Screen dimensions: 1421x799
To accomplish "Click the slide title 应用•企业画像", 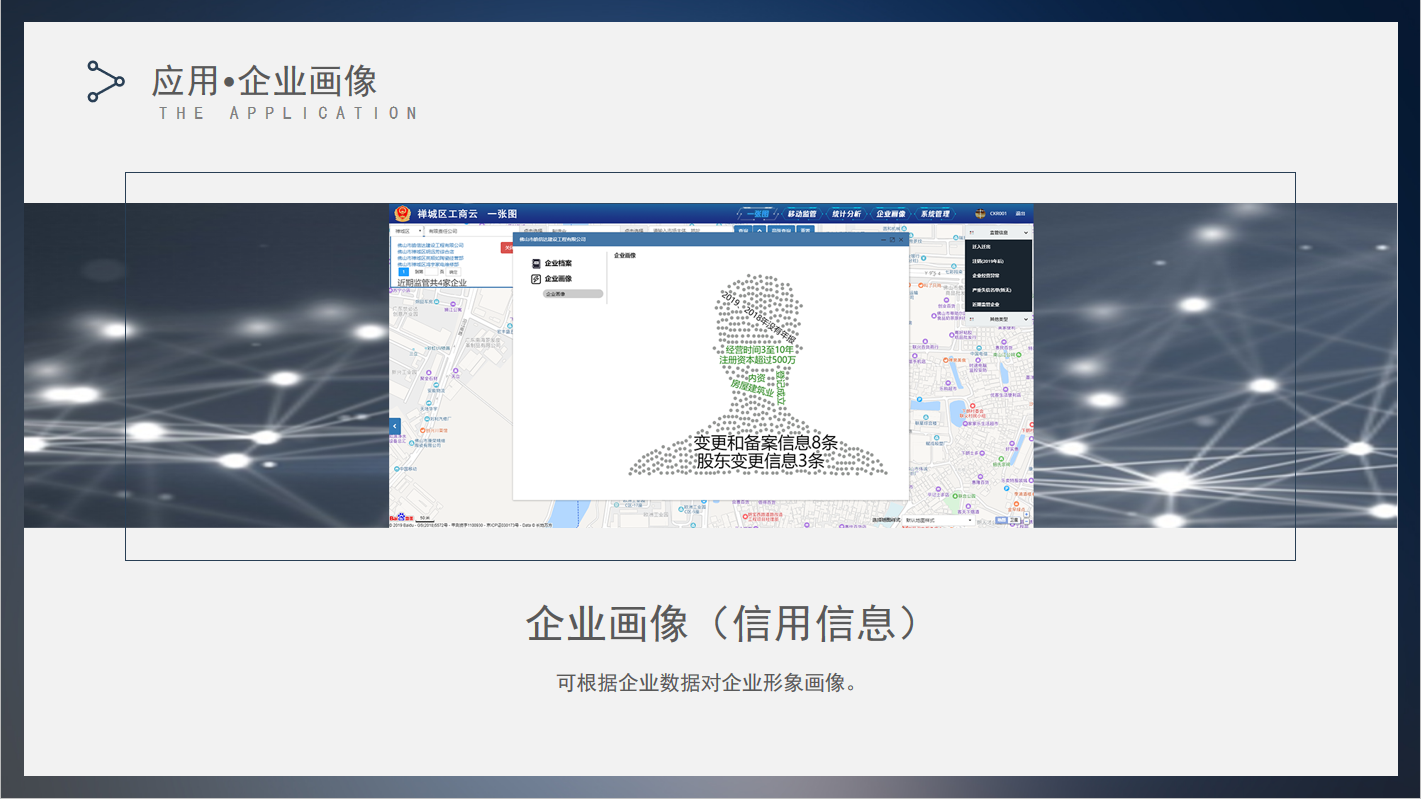I will pos(264,81).
